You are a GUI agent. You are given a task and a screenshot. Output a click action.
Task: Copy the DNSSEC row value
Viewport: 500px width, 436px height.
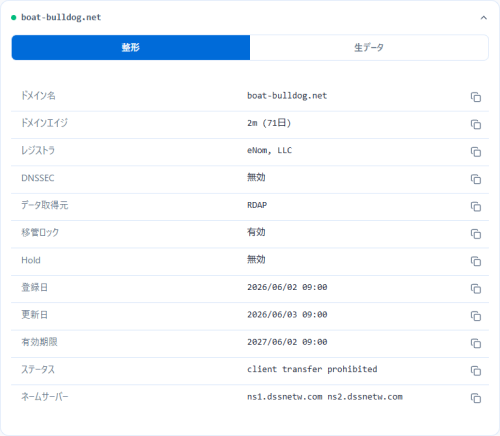click(476, 179)
